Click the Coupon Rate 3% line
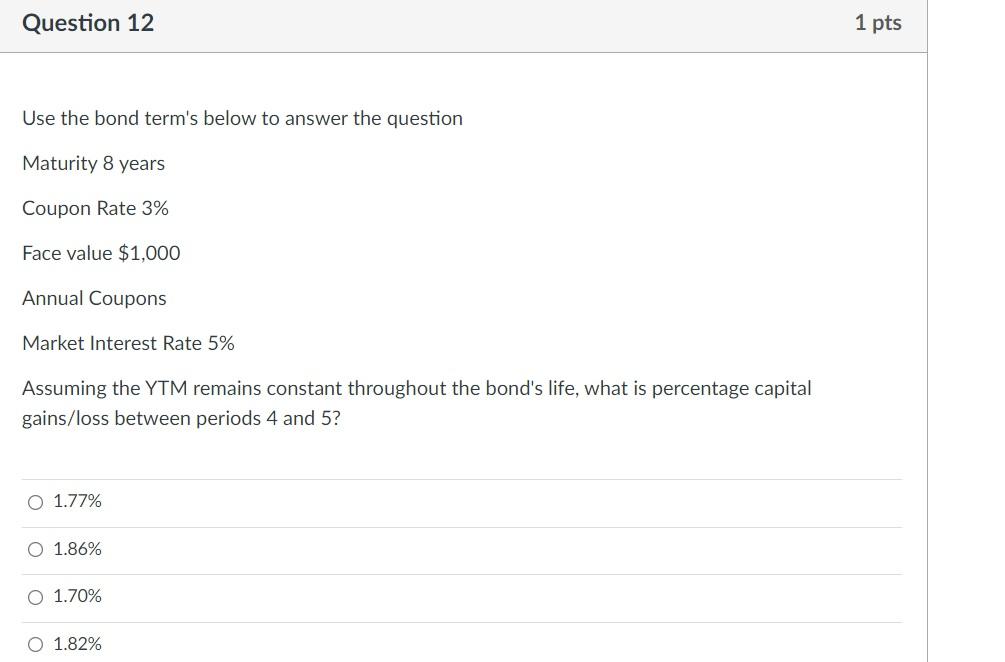This screenshot has height=662, width=1005. (96, 208)
